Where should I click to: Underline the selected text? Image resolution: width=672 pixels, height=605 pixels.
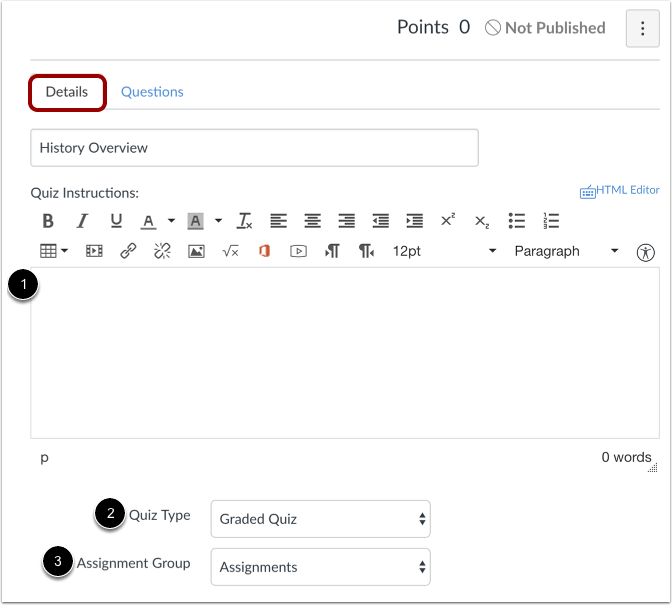(x=116, y=221)
